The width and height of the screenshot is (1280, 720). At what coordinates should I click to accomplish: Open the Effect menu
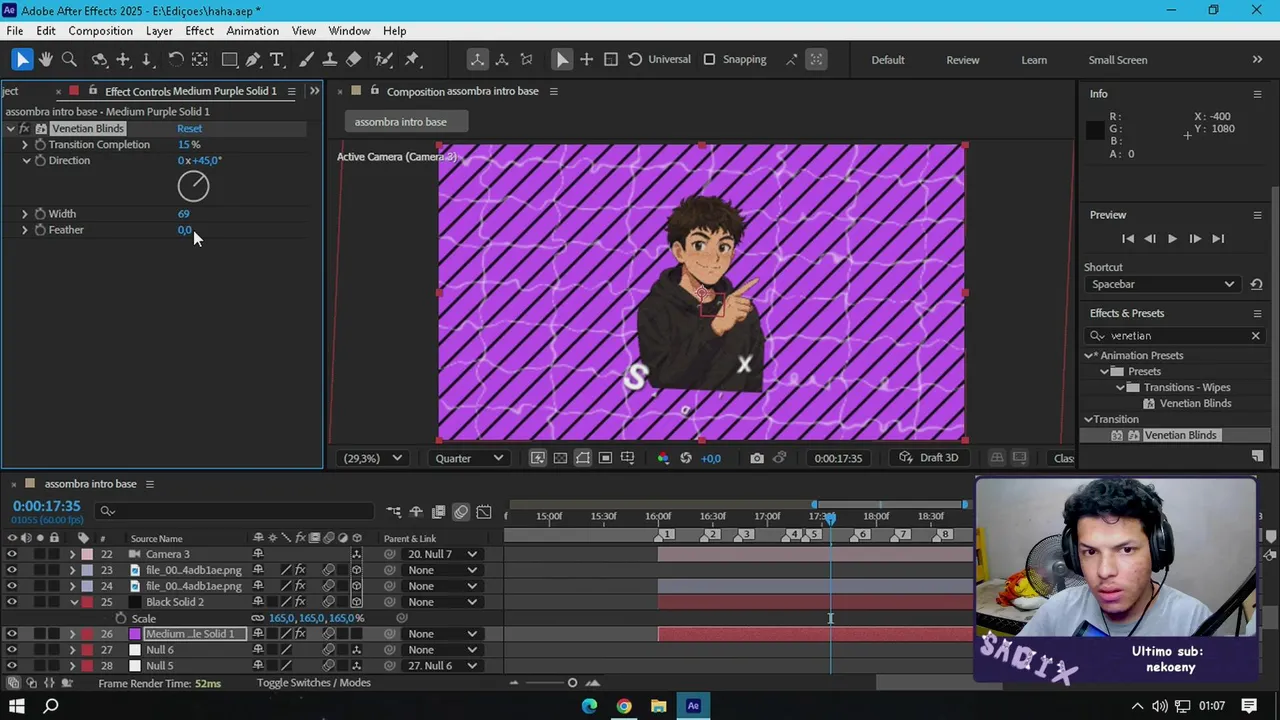[x=199, y=31]
